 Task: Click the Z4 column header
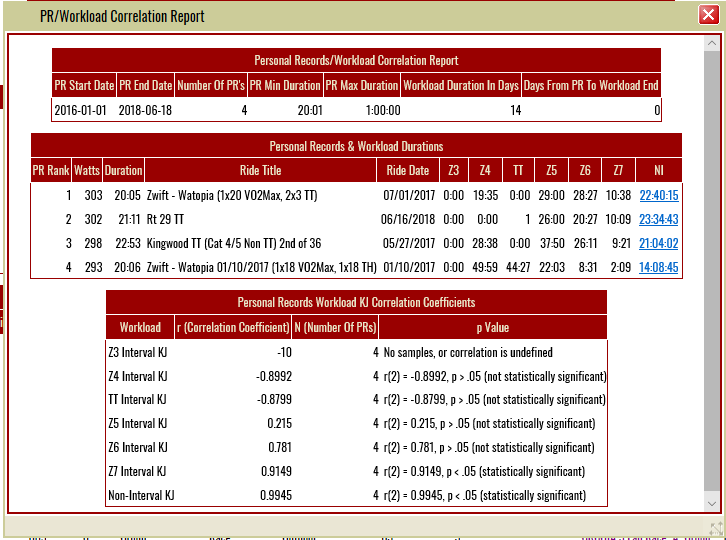[485, 170]
